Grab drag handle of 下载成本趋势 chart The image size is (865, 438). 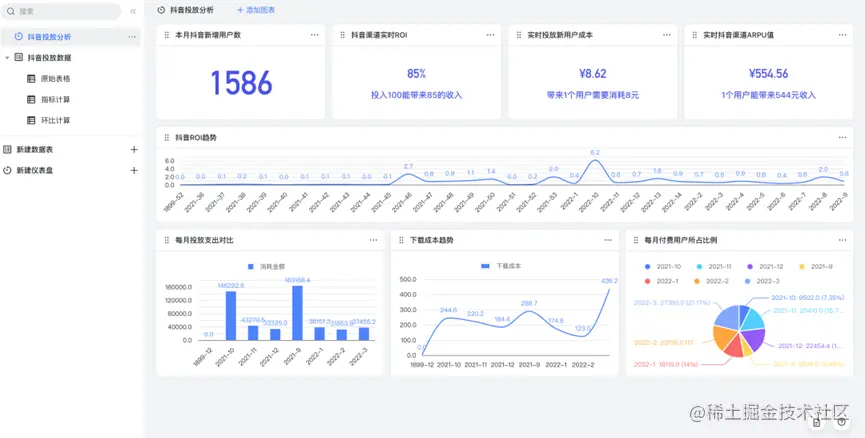coord(401,240)
